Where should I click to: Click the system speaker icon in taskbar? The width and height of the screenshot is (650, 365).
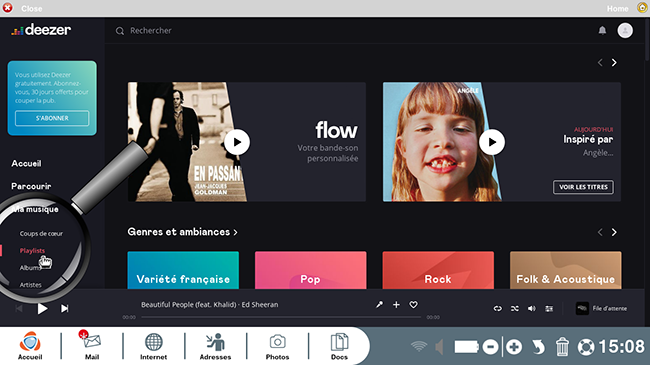coord(439,347)
